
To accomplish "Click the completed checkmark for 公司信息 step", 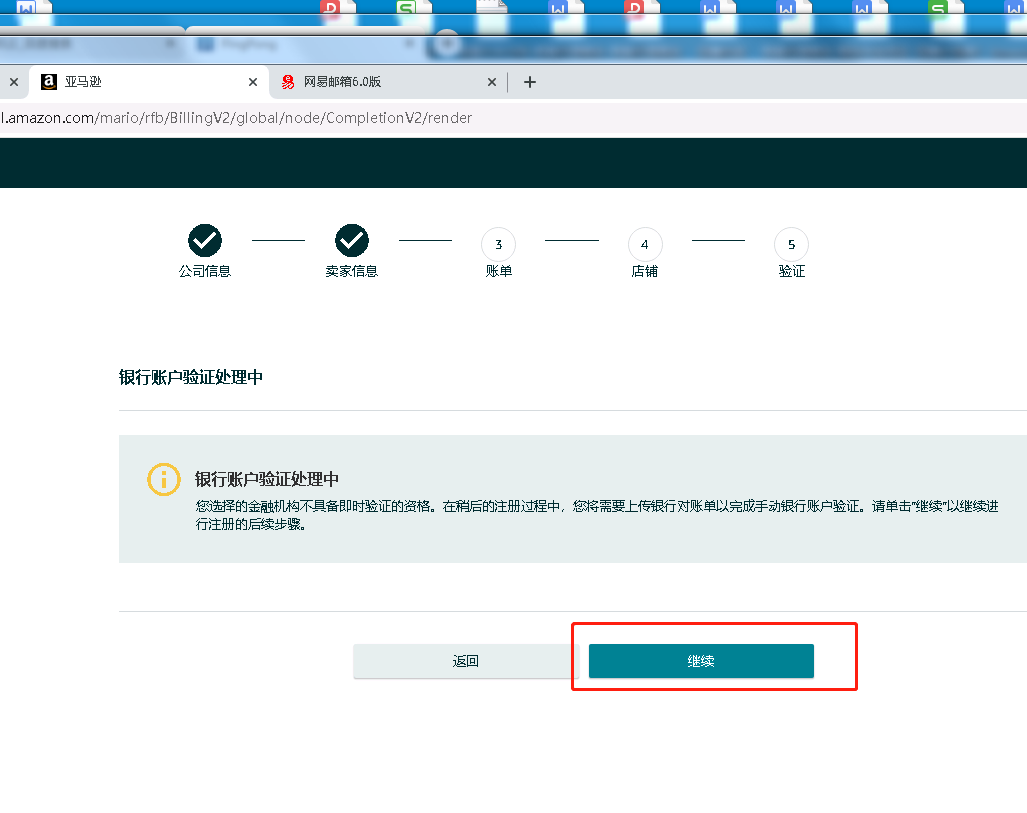I will [205, 240].
